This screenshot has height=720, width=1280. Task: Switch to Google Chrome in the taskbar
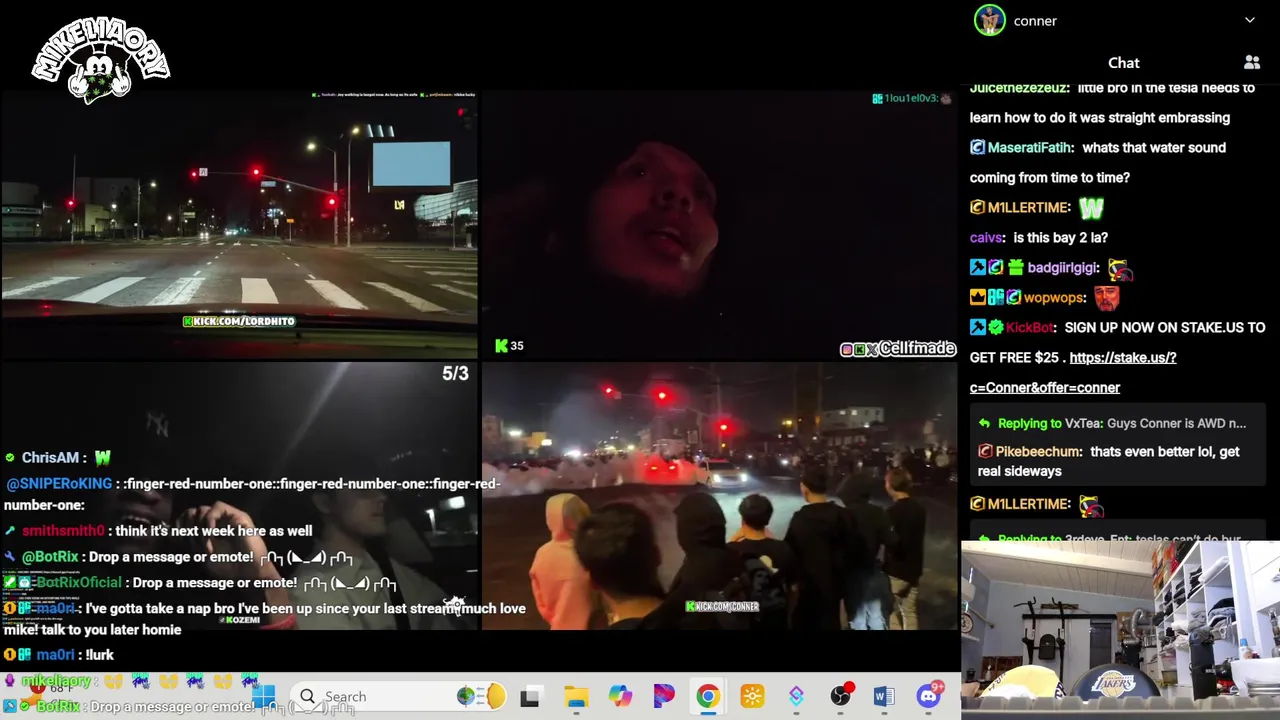point(708,697)
